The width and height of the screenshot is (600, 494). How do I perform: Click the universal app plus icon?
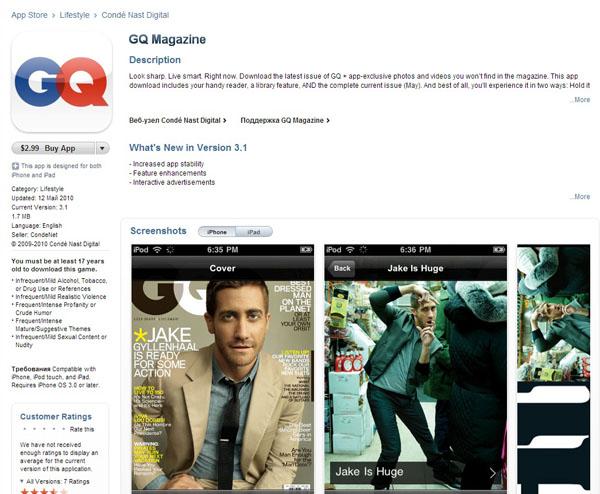click(x=15, y=166)
